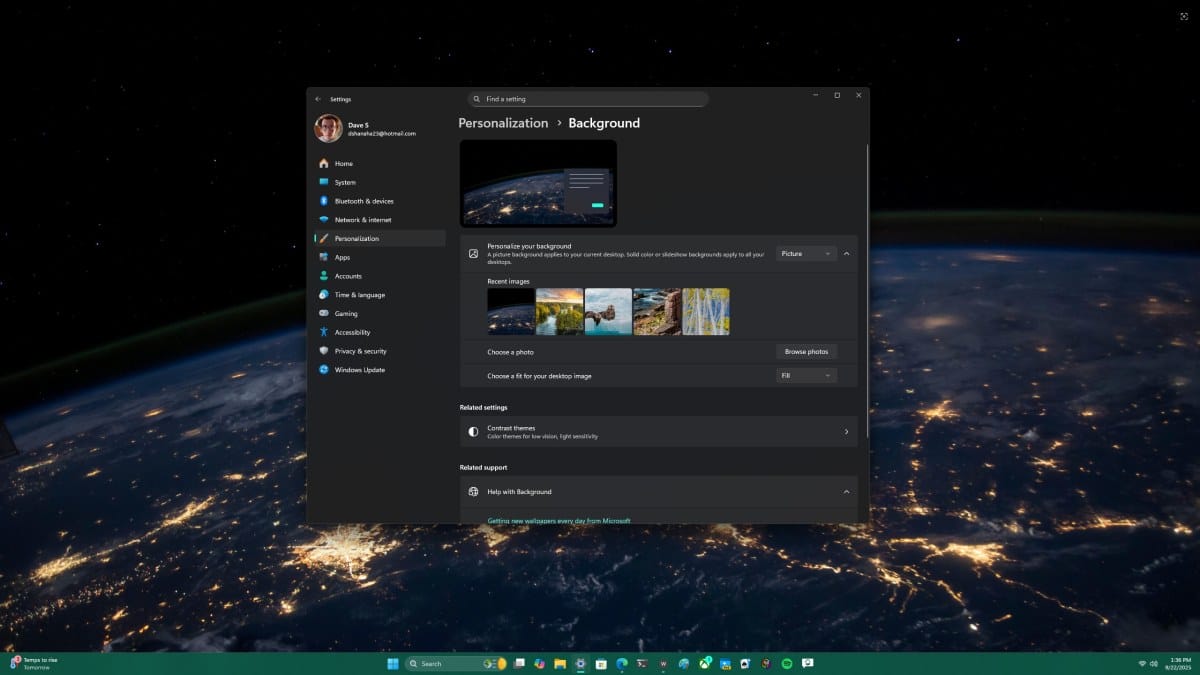Open the Gaming settings page
Image resolution: width=1200 pixels, height=675 pixels.
[x=343, y=313]
